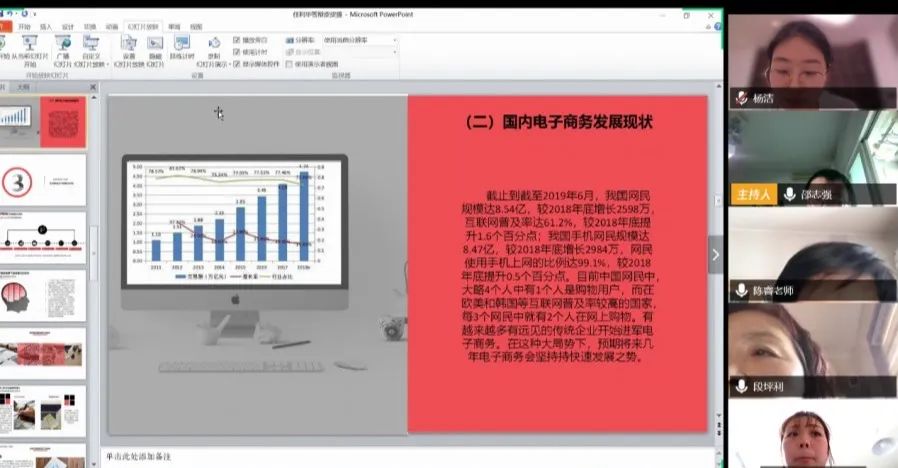Toggle the Use Timings checkbox
The width and height of the screenshot is (898, 468).
tap(237, 52)
